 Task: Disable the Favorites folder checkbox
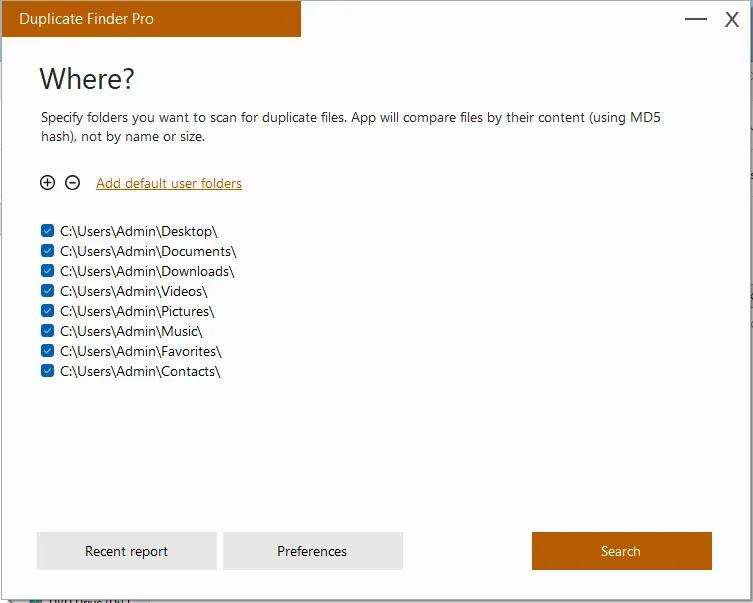(x=47, y=351)
